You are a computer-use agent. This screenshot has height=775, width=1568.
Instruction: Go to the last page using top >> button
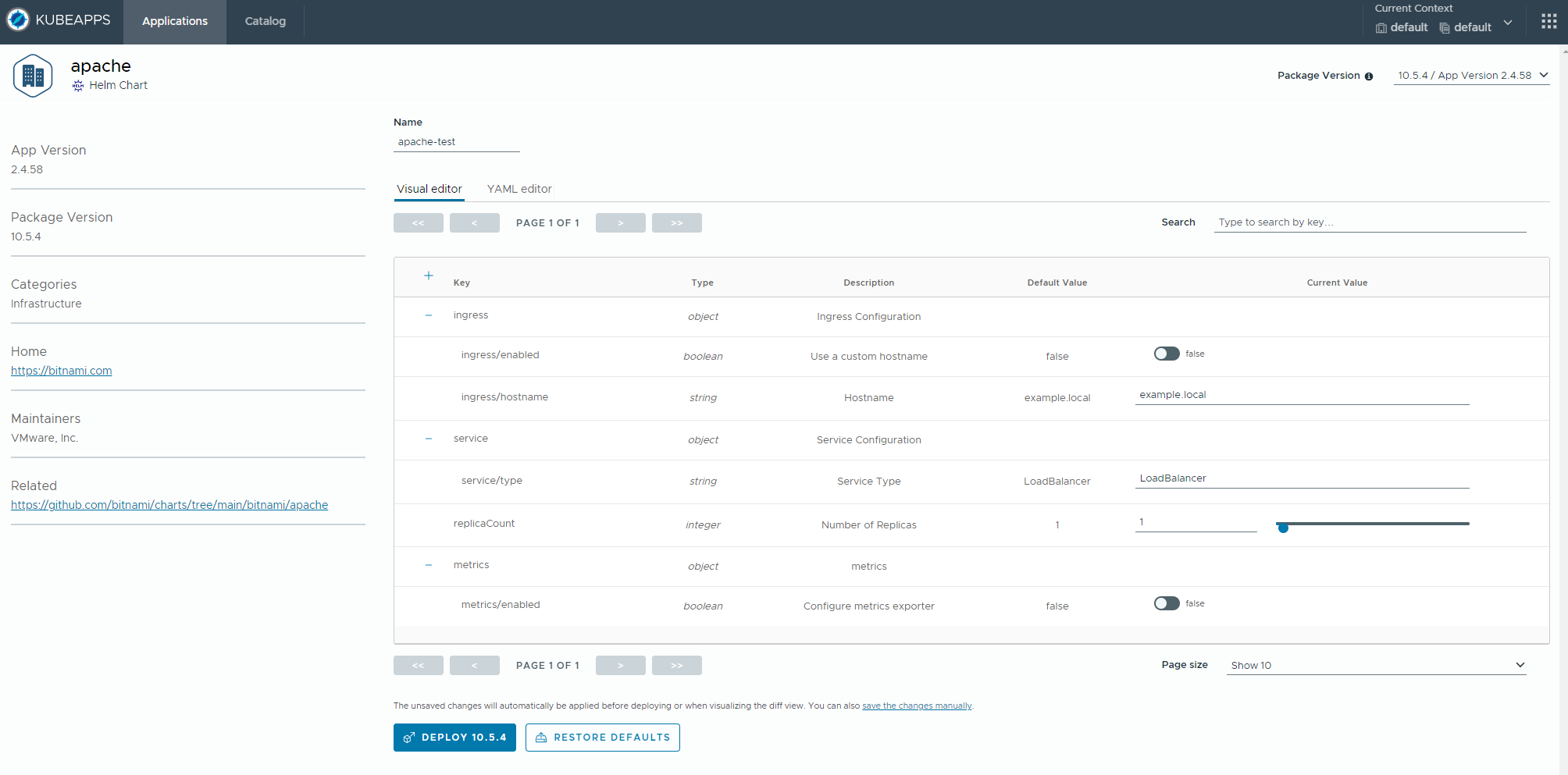(676, 223)
